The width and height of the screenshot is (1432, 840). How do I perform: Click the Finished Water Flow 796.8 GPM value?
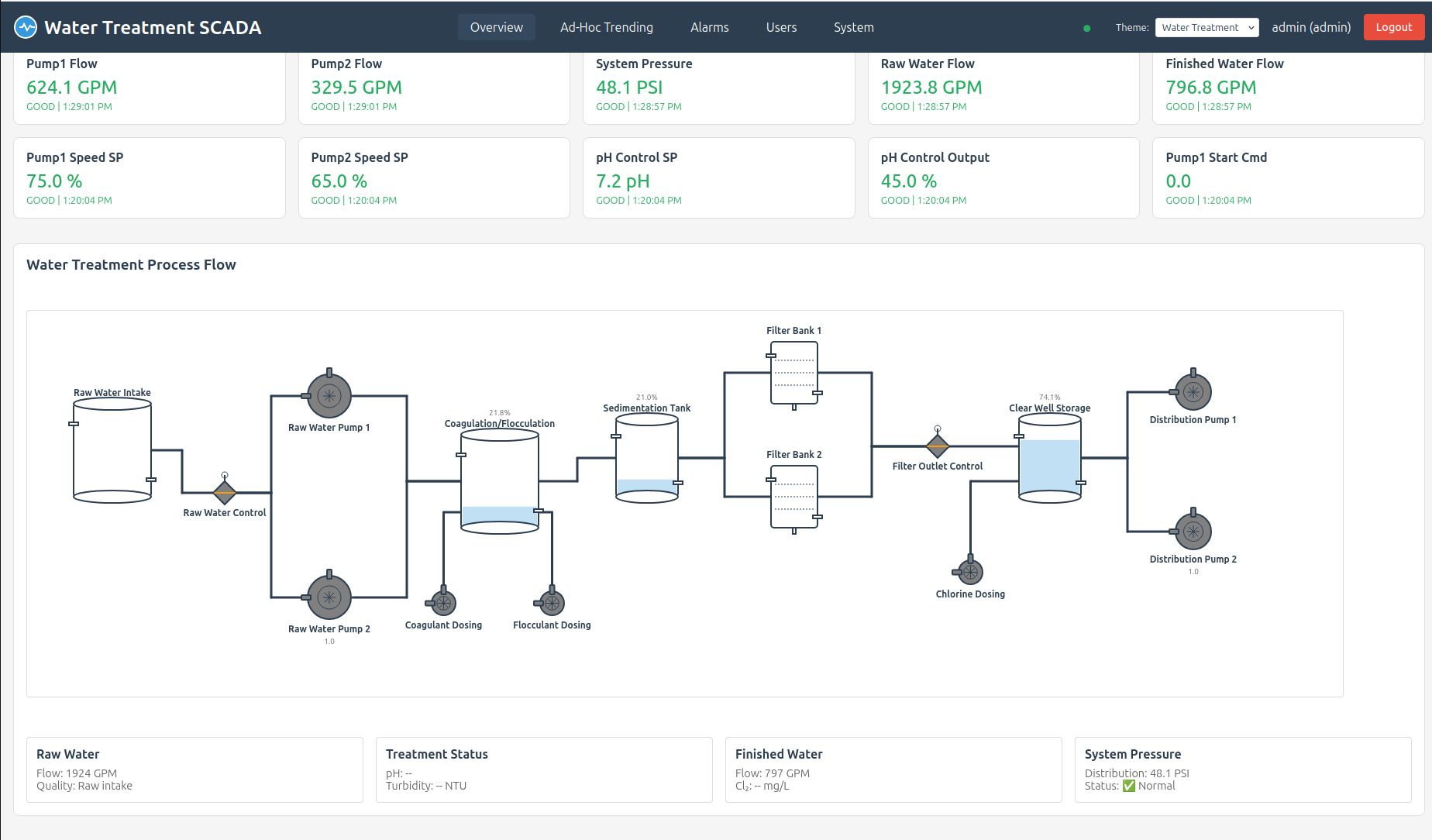1211,88
